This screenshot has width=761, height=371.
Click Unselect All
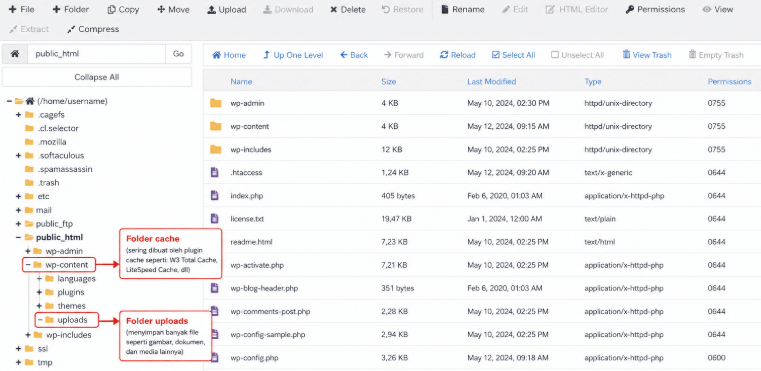(x=578, y=55)
